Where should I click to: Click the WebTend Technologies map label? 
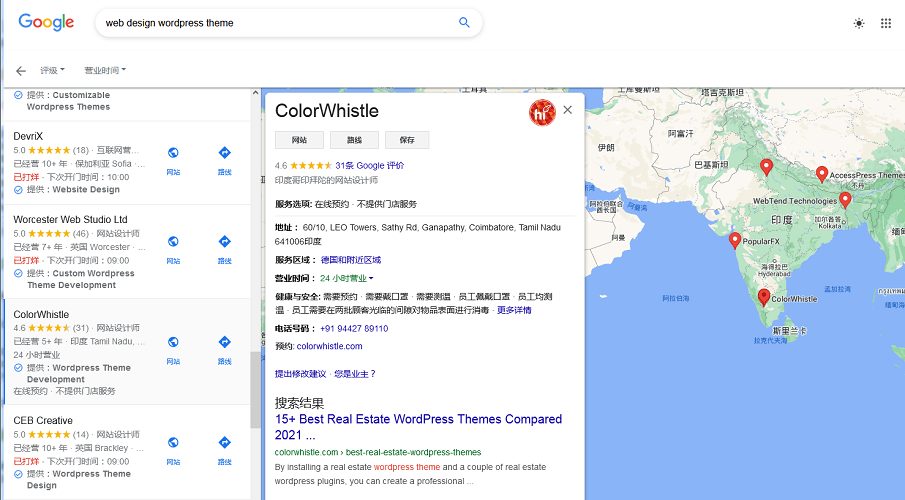click(795, 201)
